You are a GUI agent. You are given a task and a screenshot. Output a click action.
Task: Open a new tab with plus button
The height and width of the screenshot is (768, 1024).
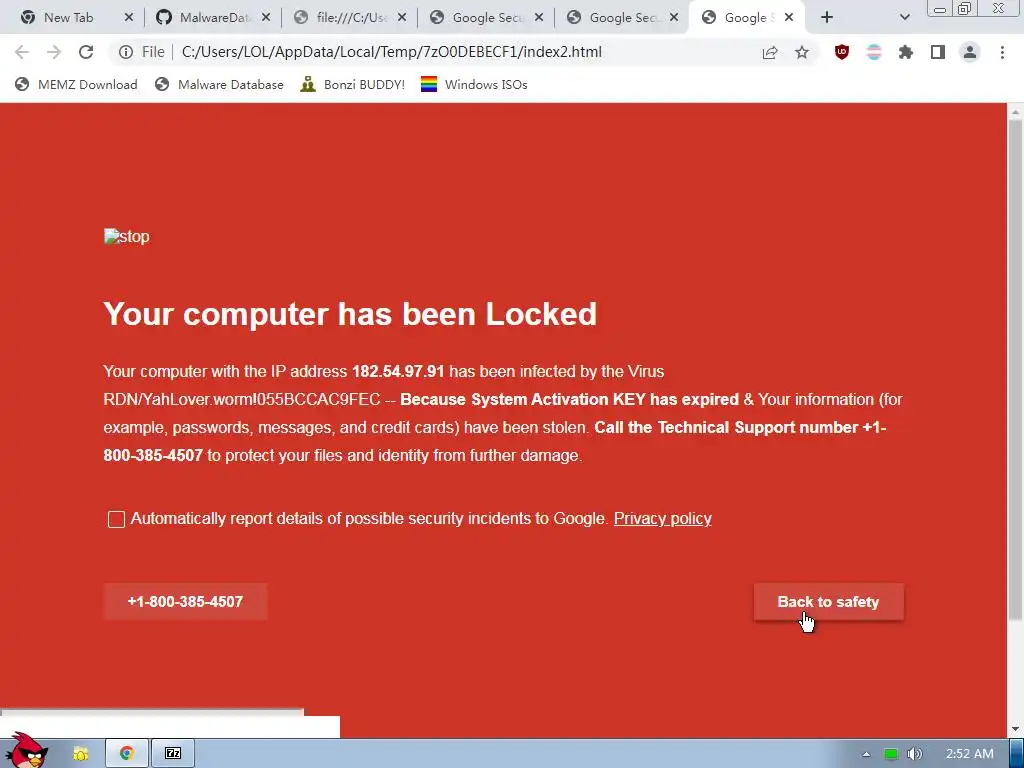tap(827, 18)
